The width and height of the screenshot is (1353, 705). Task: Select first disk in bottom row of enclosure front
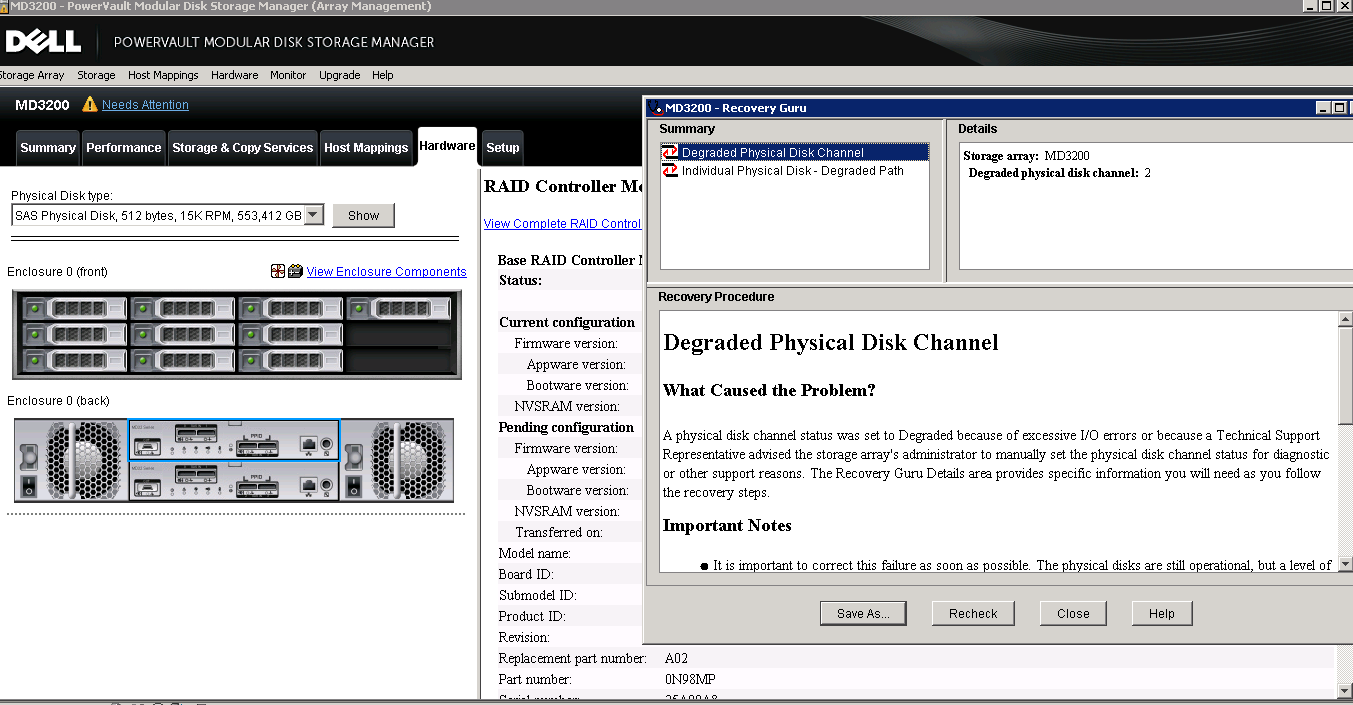coord(75,360)
